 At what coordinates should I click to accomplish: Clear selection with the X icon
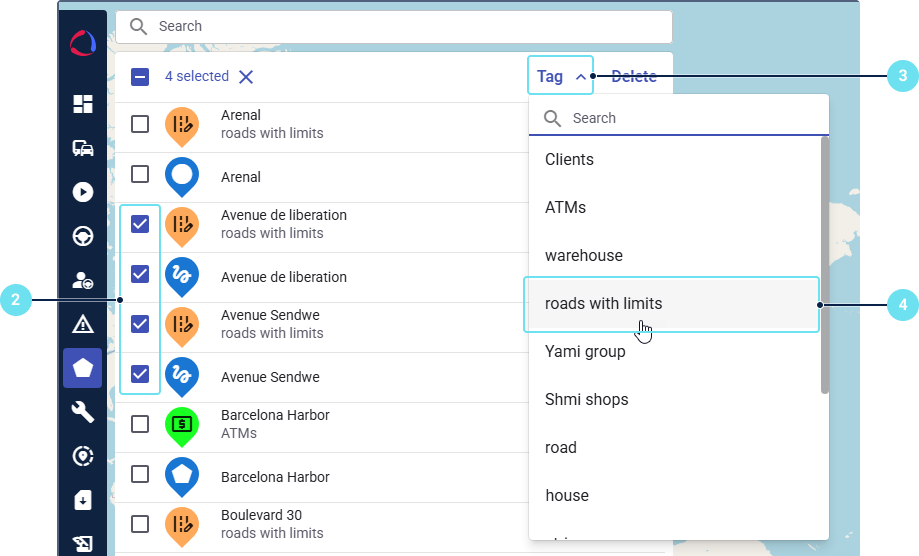(x=246, y=77)
